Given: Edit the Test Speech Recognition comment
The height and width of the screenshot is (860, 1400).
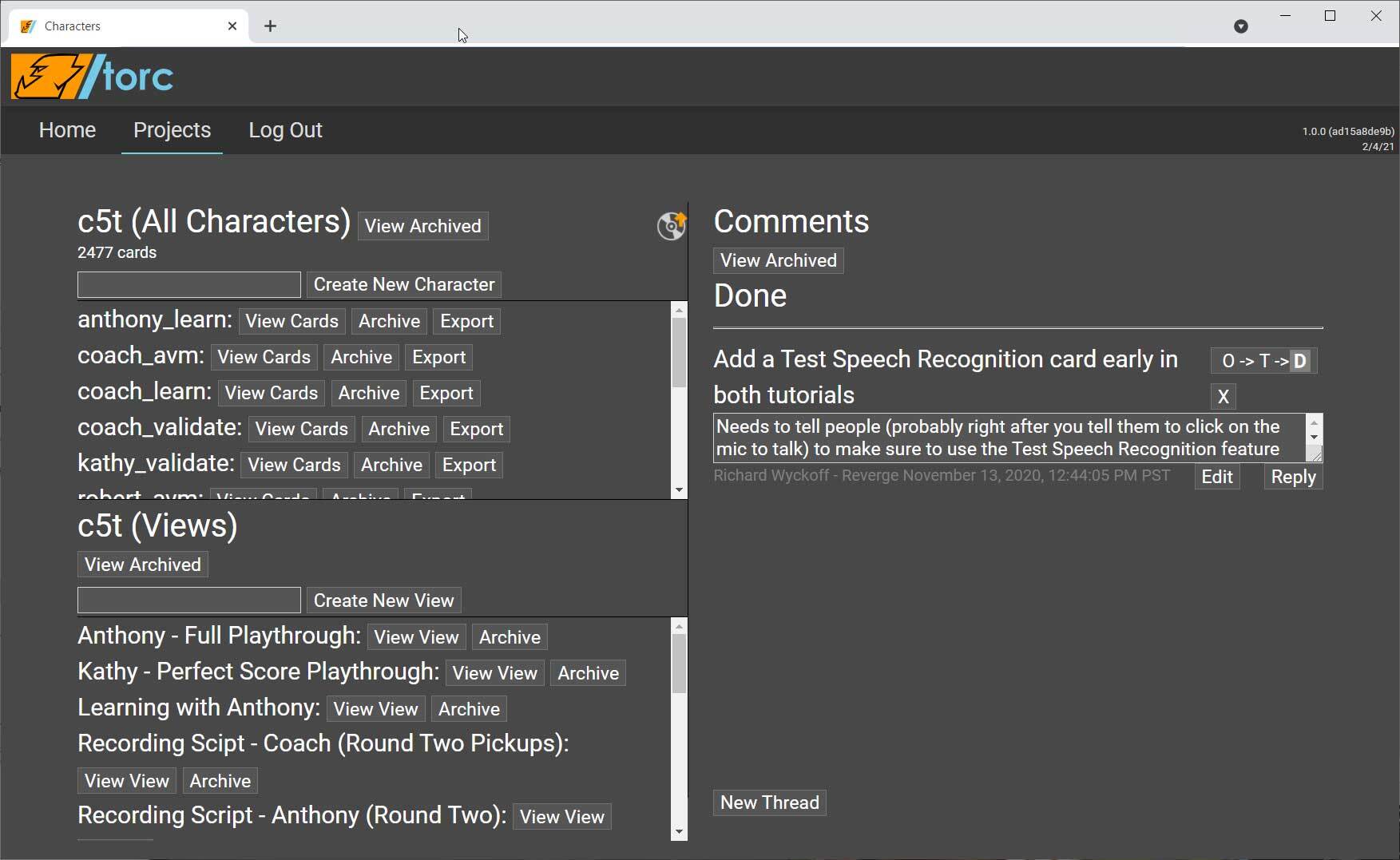Looking at the screenshot, I should (1216, 477).
